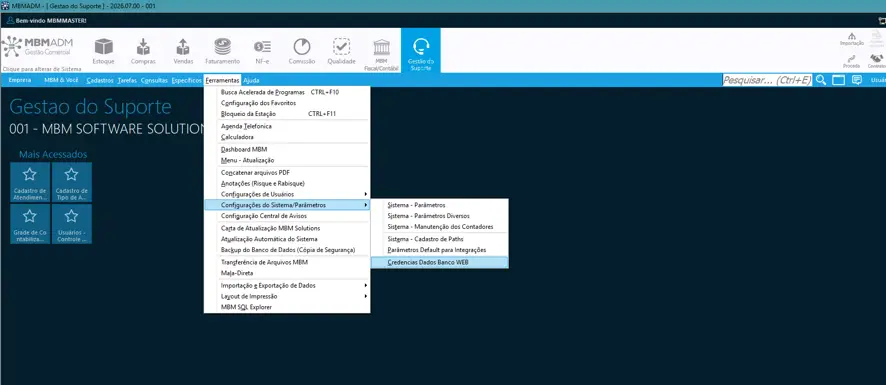Image resolution: width=886 pixels, height=385 pixels.
Task: Click the Contratos handshake icon
Action: 876,61
